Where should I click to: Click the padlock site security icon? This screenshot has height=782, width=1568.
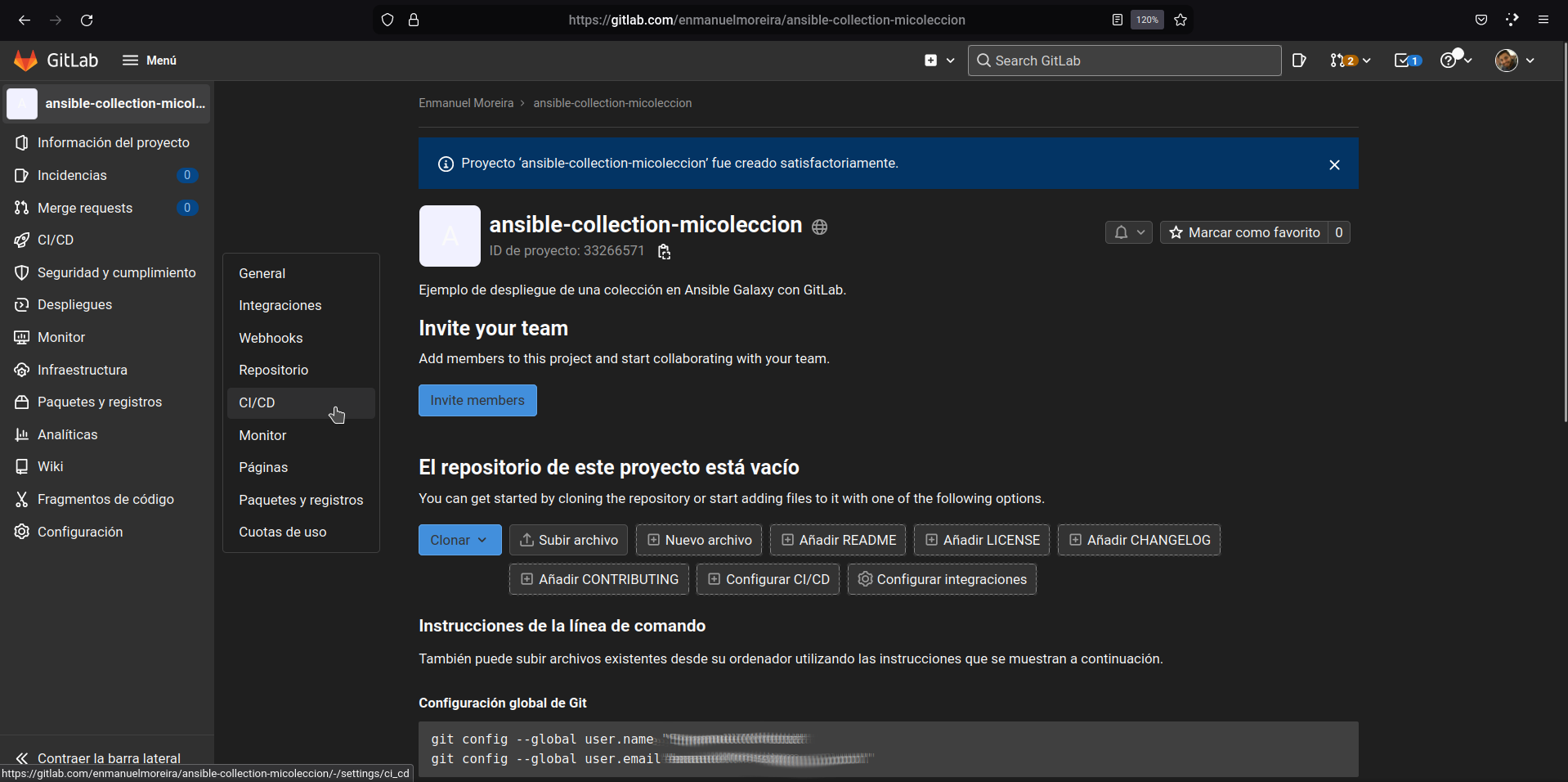pos(414,20)
